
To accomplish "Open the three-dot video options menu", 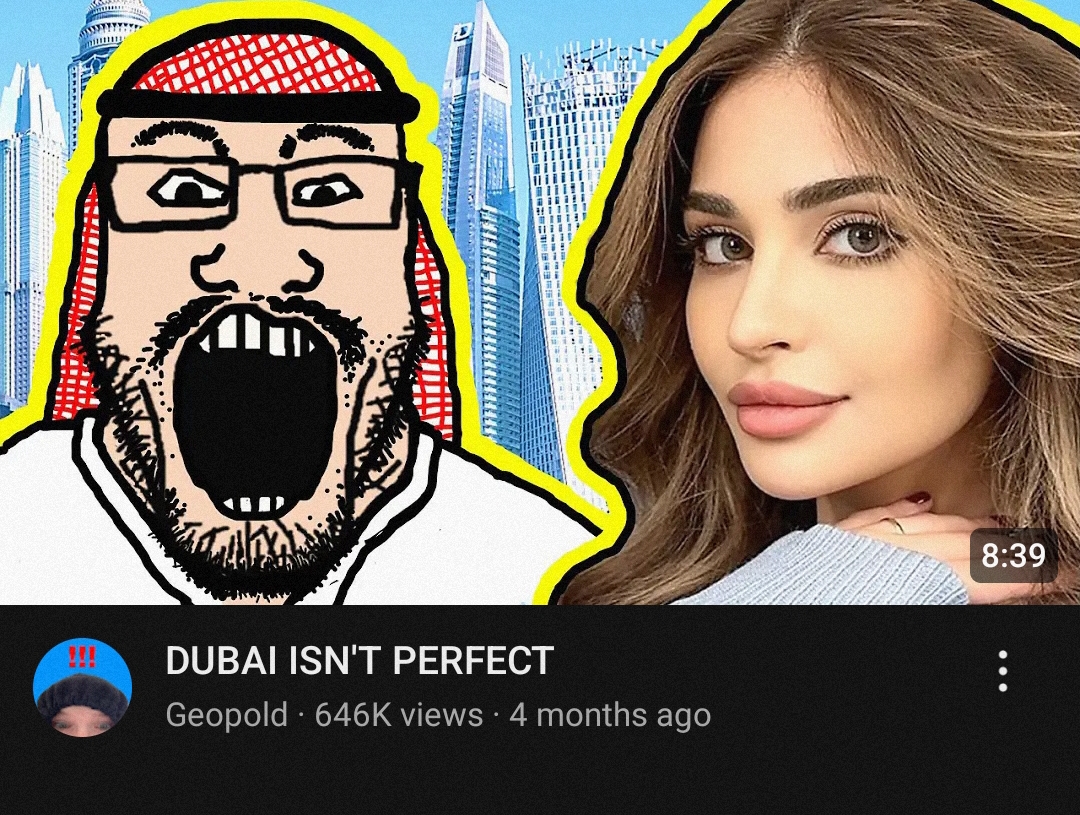I will click(1003, 670).
